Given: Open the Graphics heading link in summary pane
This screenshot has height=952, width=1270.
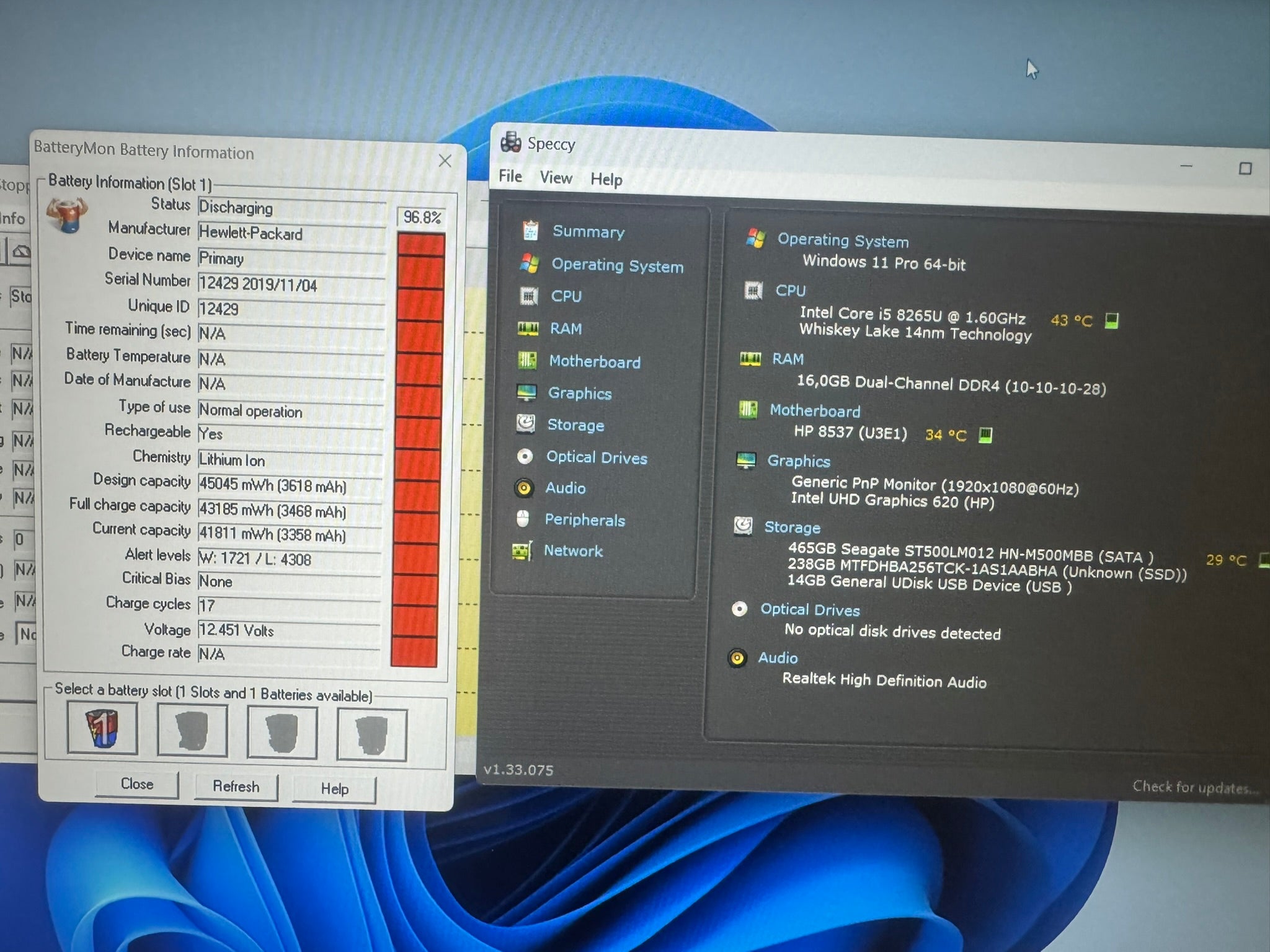Looking at the screenshot, I should (799, 461).
